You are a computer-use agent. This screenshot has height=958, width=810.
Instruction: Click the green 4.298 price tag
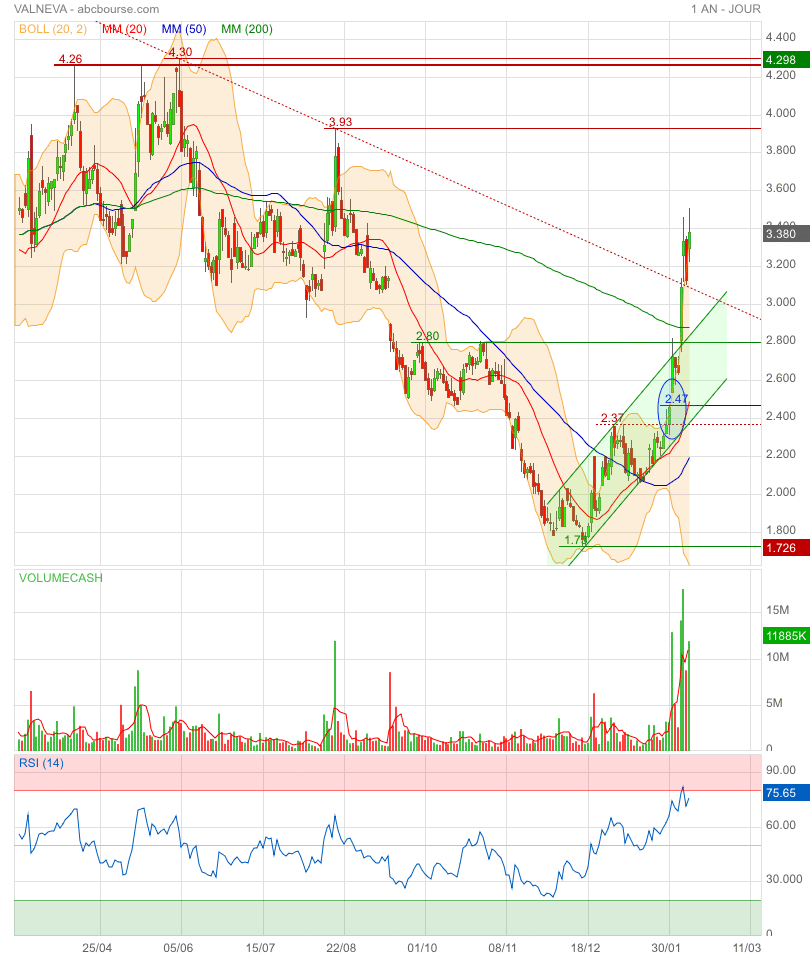787,60
